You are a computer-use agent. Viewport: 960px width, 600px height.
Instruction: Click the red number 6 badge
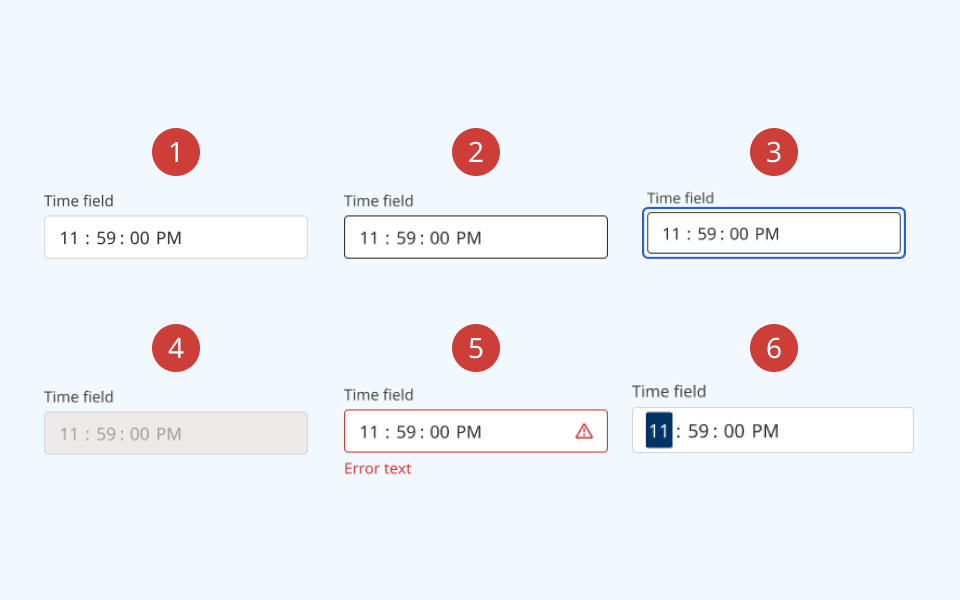774,349
